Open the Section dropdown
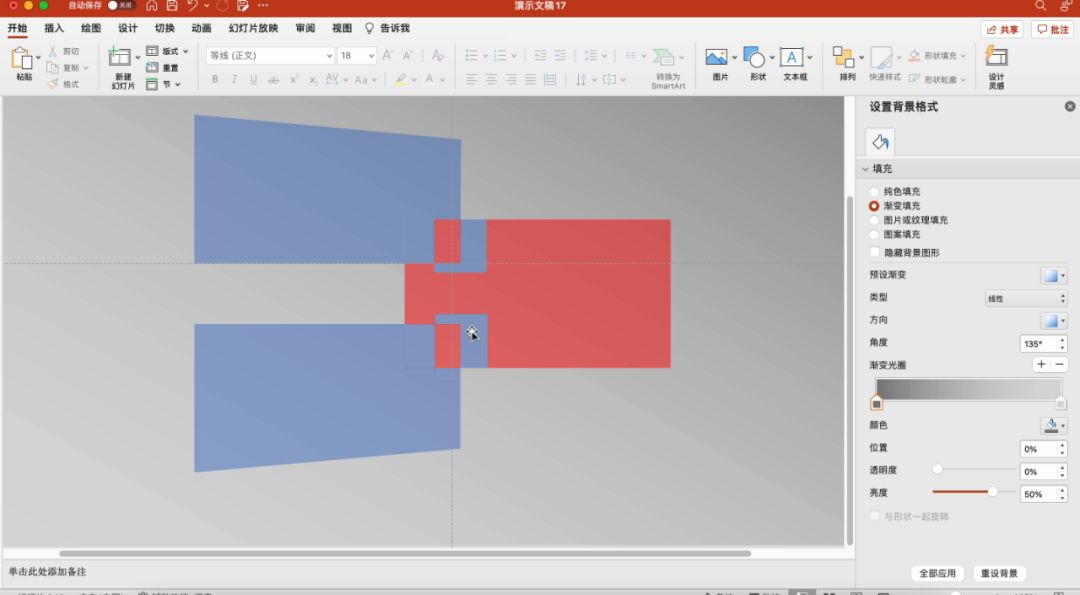 point(163,84)
